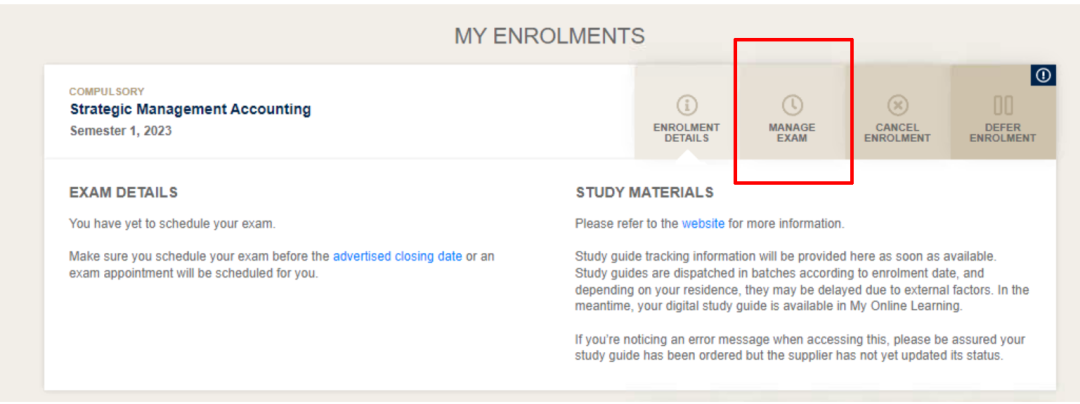Screen dimensions: 1080x404
Task: Follow the website link under Study Materials
Action: tap(703, 223)
